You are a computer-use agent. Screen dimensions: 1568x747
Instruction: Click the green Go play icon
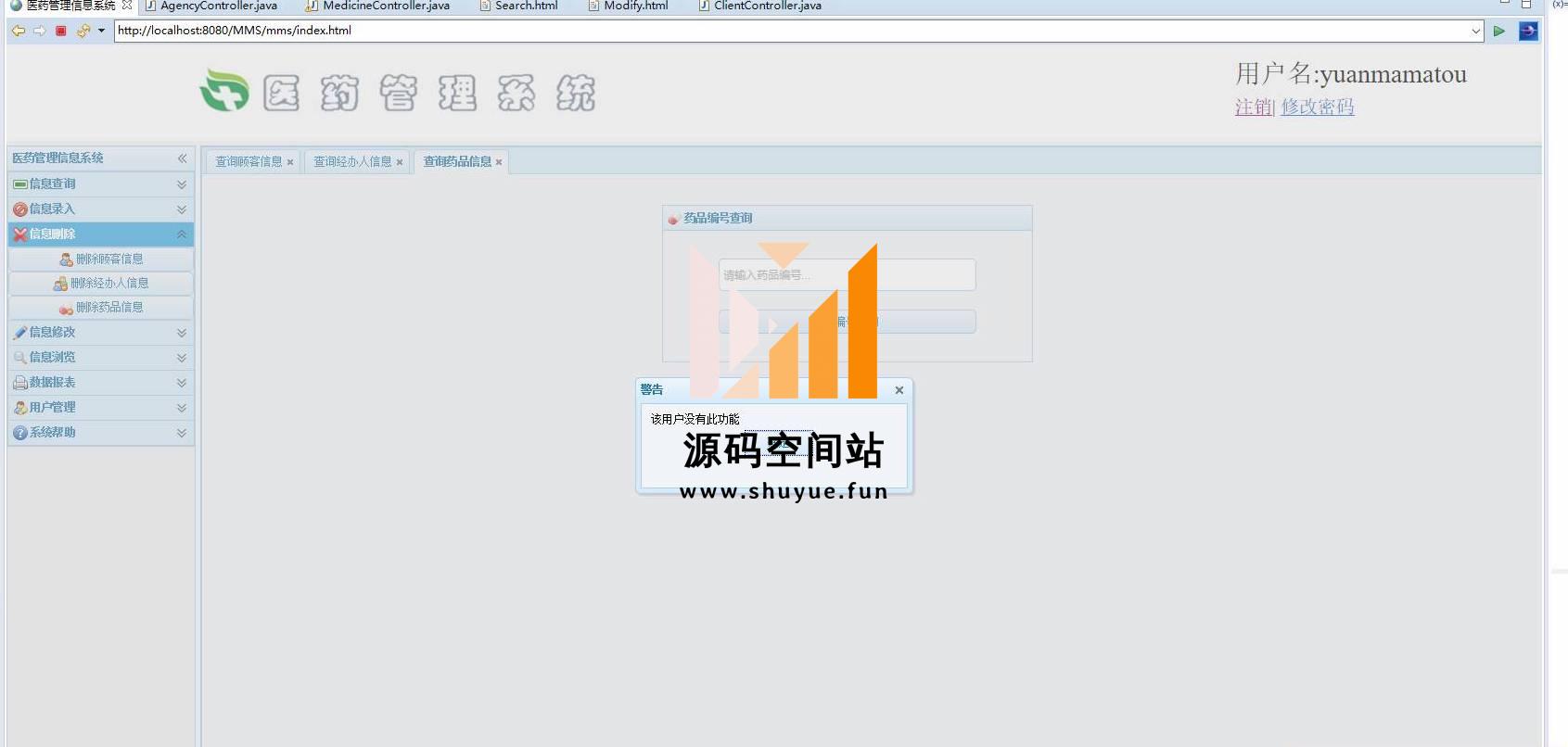click(x=1498, y=31)
